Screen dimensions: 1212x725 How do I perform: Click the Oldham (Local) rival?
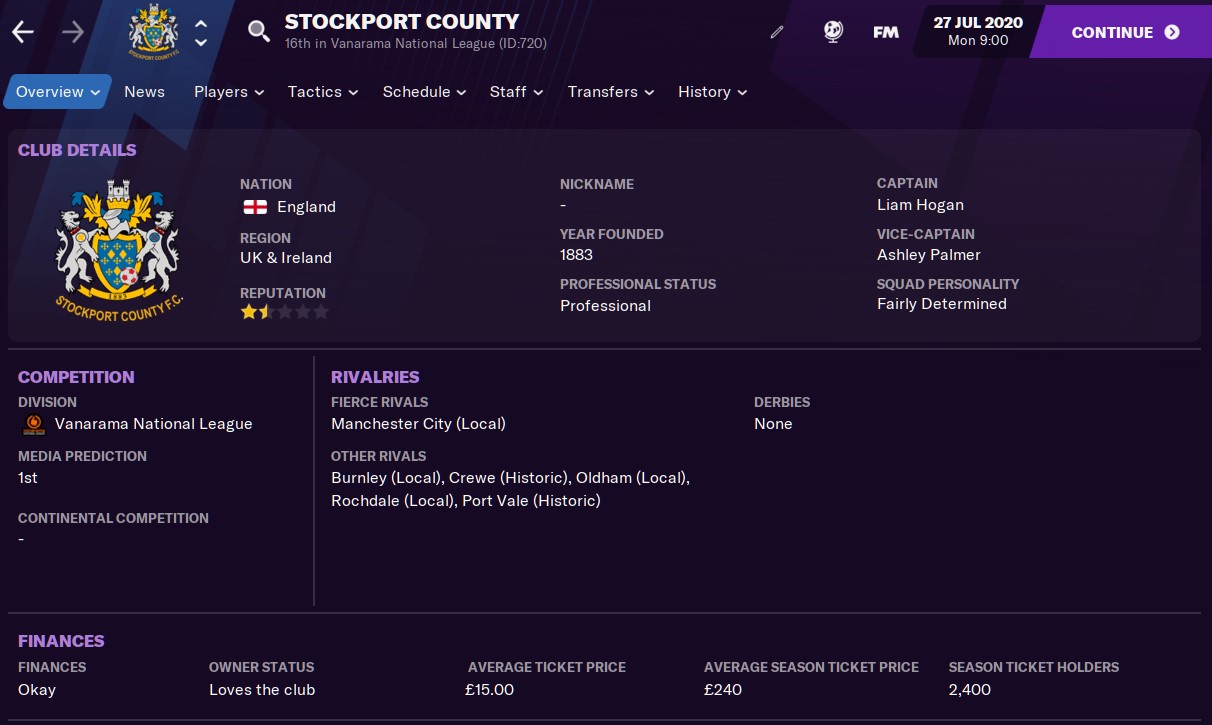632,478
